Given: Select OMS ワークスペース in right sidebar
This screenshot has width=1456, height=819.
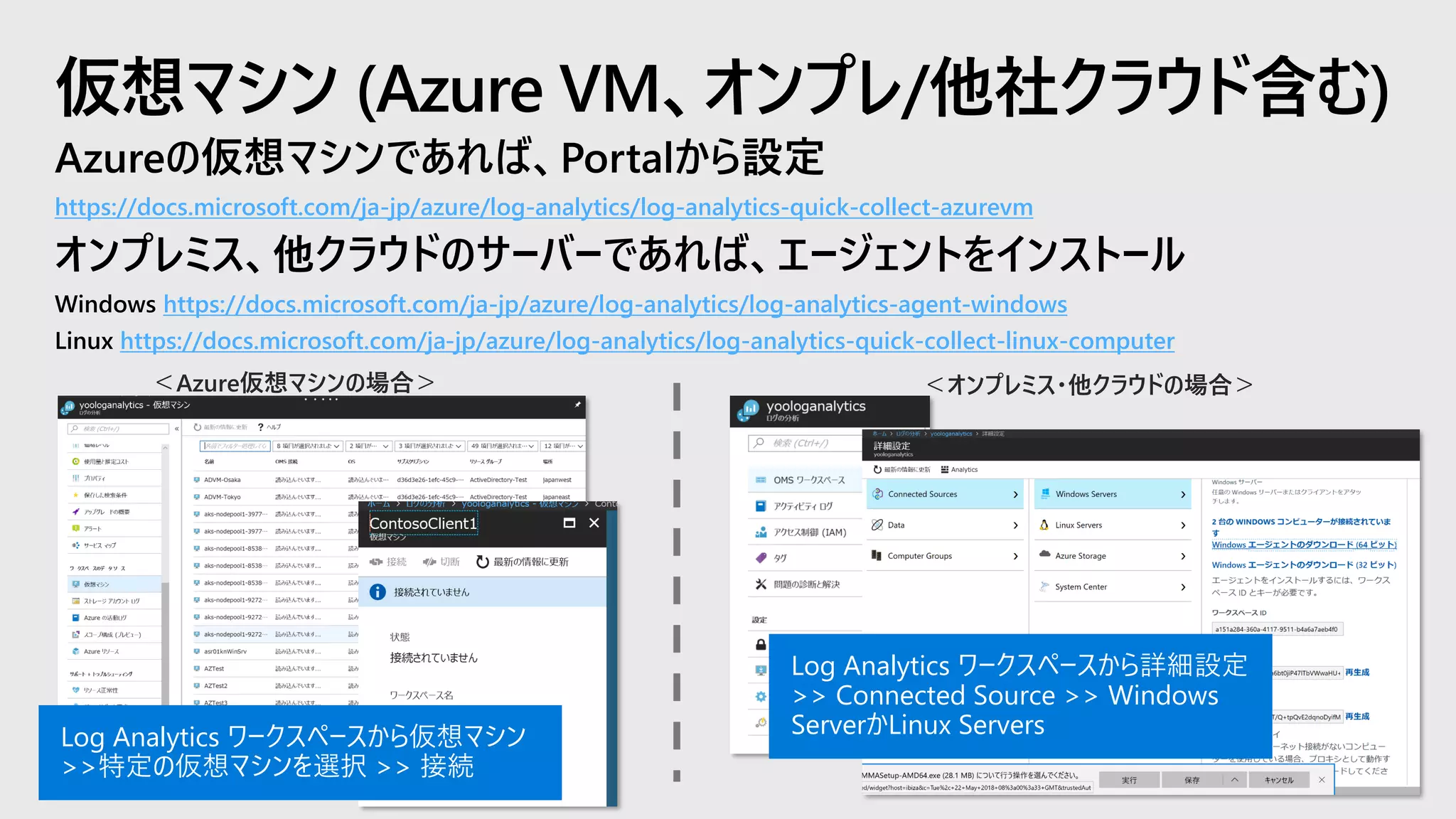Looking at the screenshot, I should tap(805, 480).
